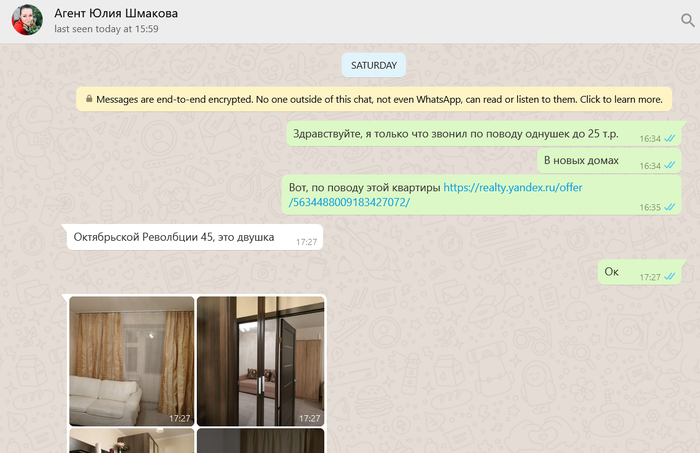Click contact name Агент Юлия Шмакова
700x453 pixels.
[x=116, y=13]
